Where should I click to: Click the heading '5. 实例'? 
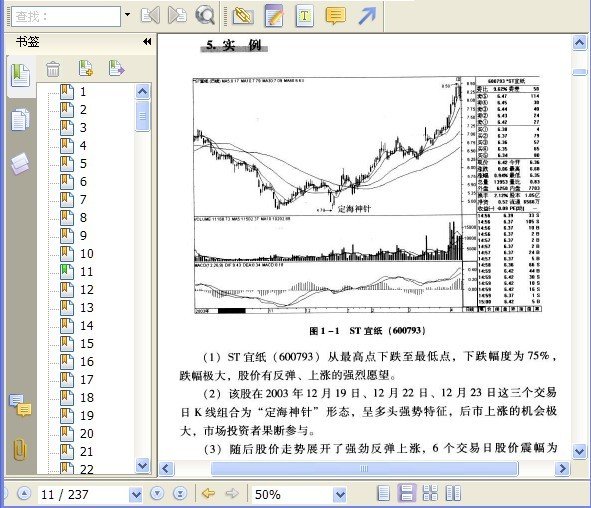[234, 46]
